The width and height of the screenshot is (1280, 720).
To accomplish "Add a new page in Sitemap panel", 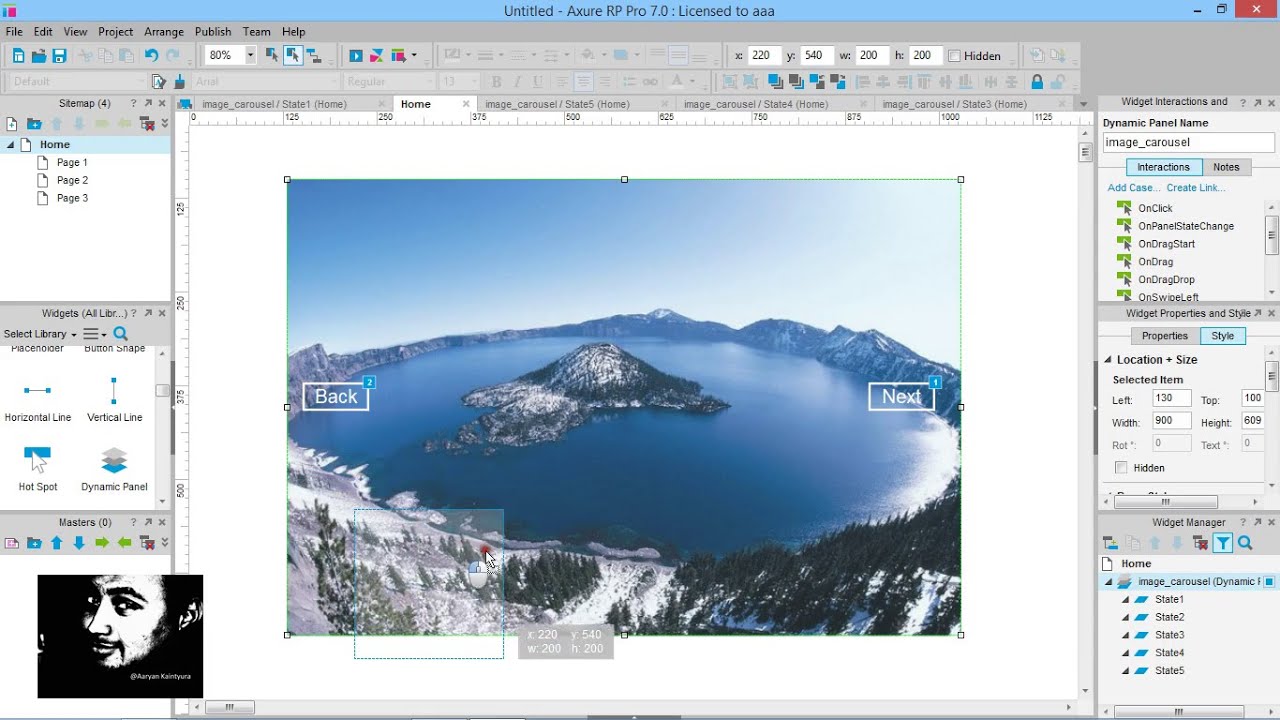I will [12, 124].
